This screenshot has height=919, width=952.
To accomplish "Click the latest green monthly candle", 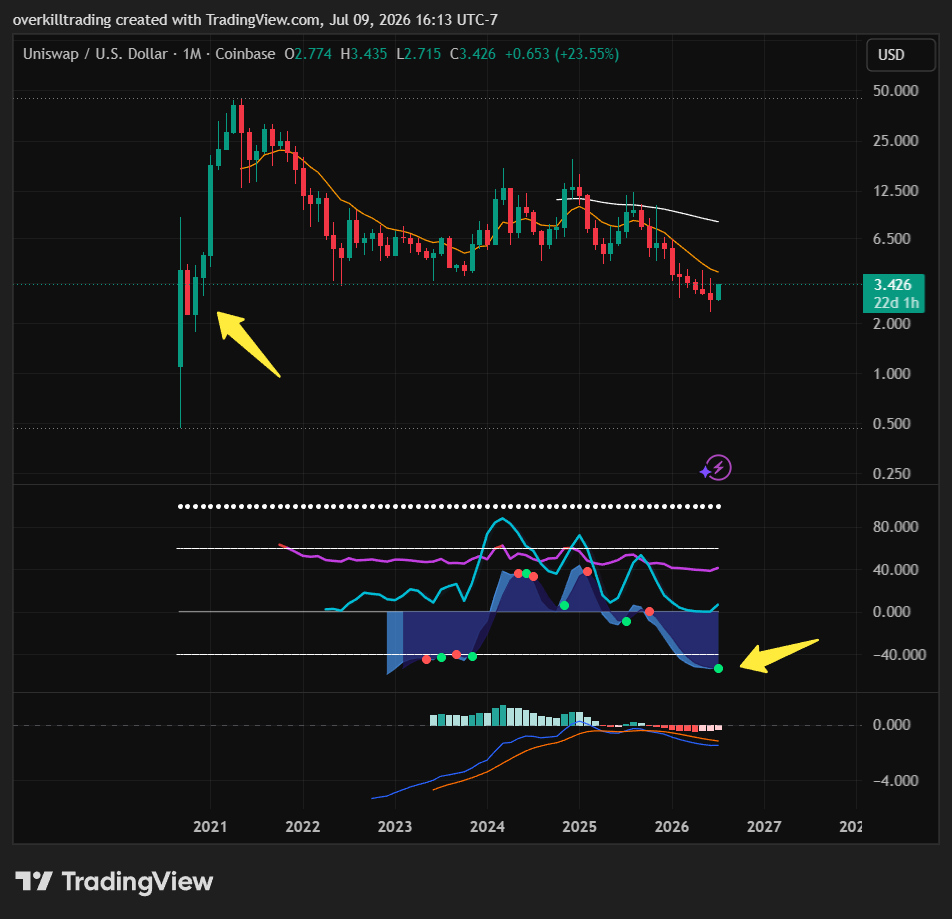I will (x=719, y=292).
